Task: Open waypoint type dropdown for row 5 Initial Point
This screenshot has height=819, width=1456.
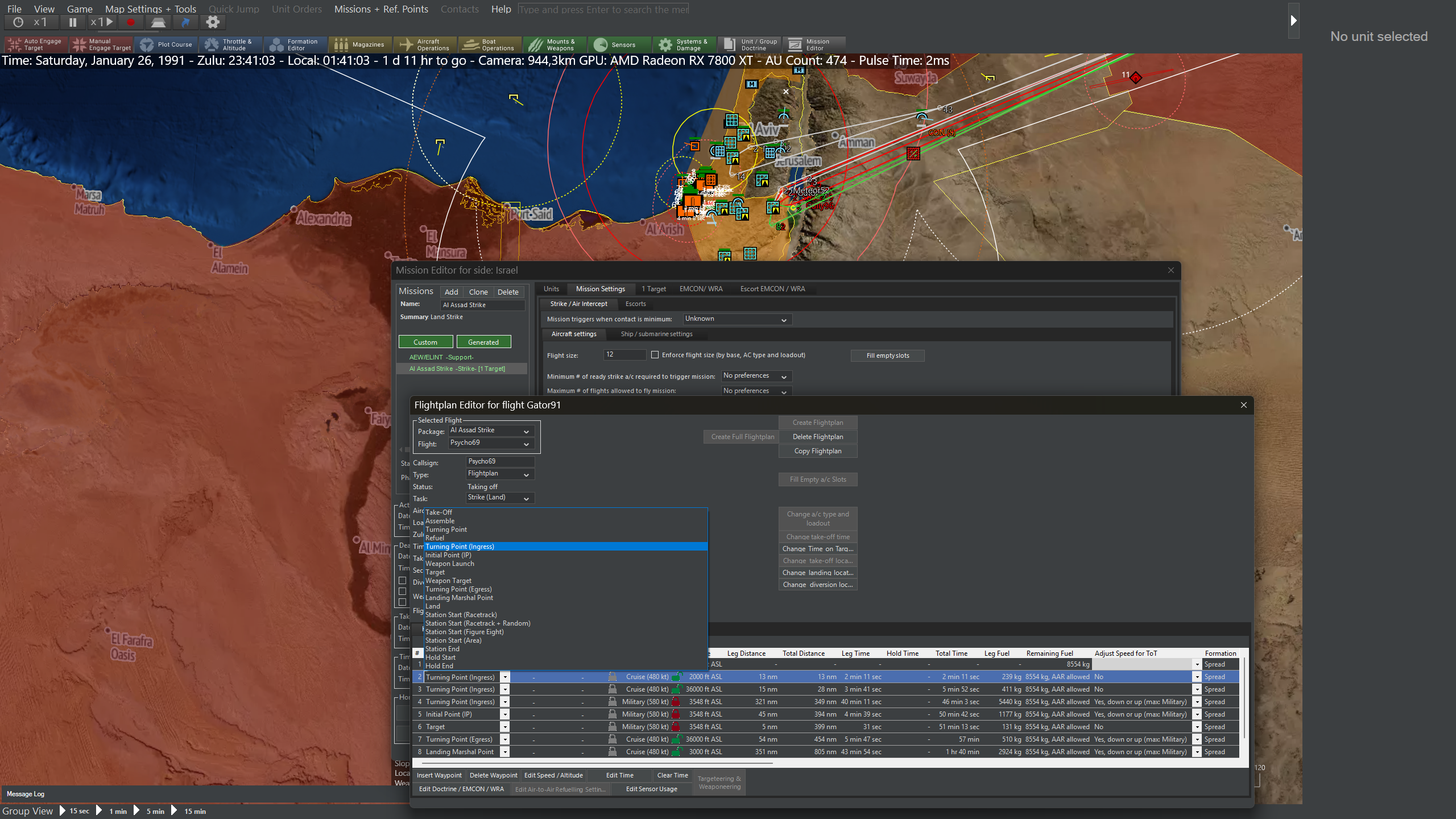Action: [x=504, y=714]
